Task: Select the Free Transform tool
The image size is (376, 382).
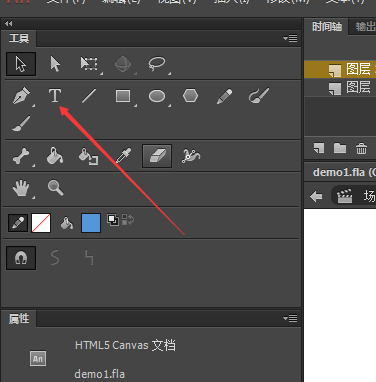Action: click(89, 64)
